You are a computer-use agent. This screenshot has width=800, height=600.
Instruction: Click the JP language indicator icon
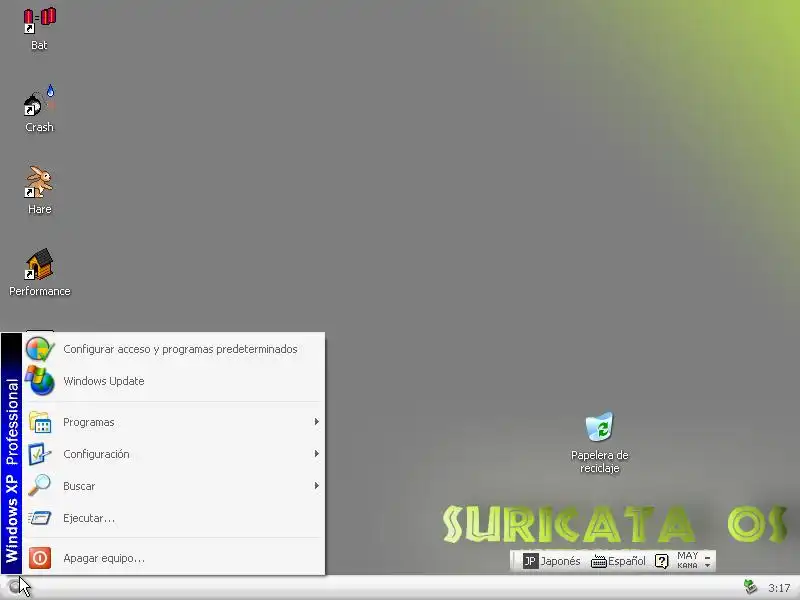point(531,561)
